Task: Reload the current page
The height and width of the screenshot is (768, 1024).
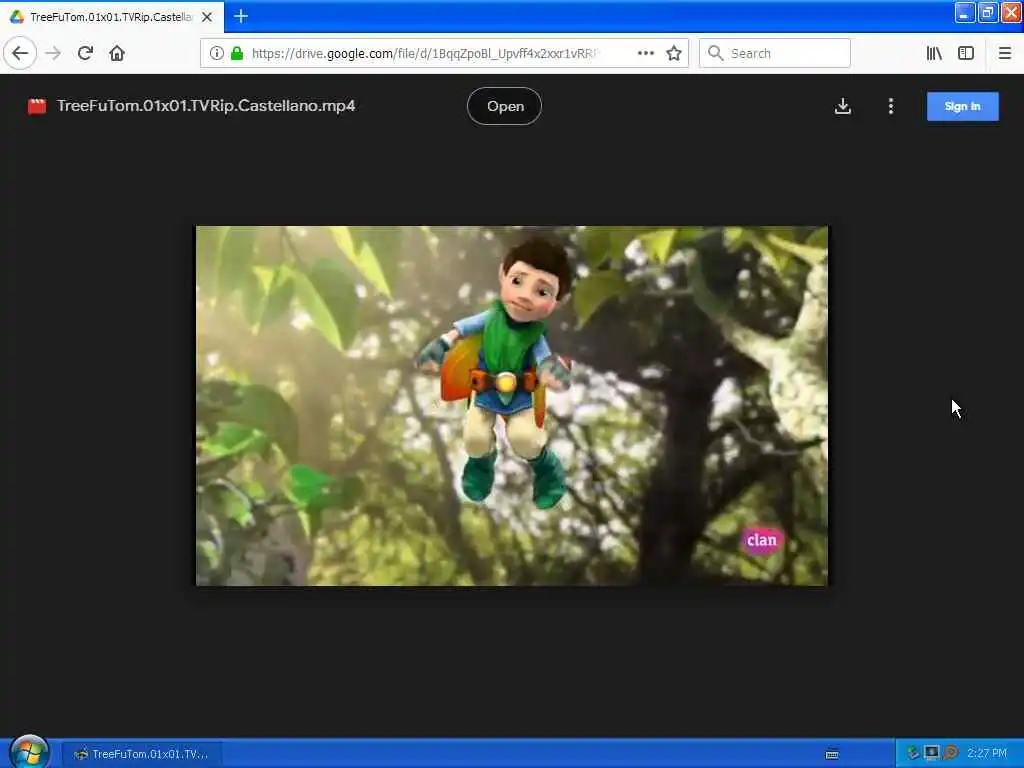Action: [85, 53]
